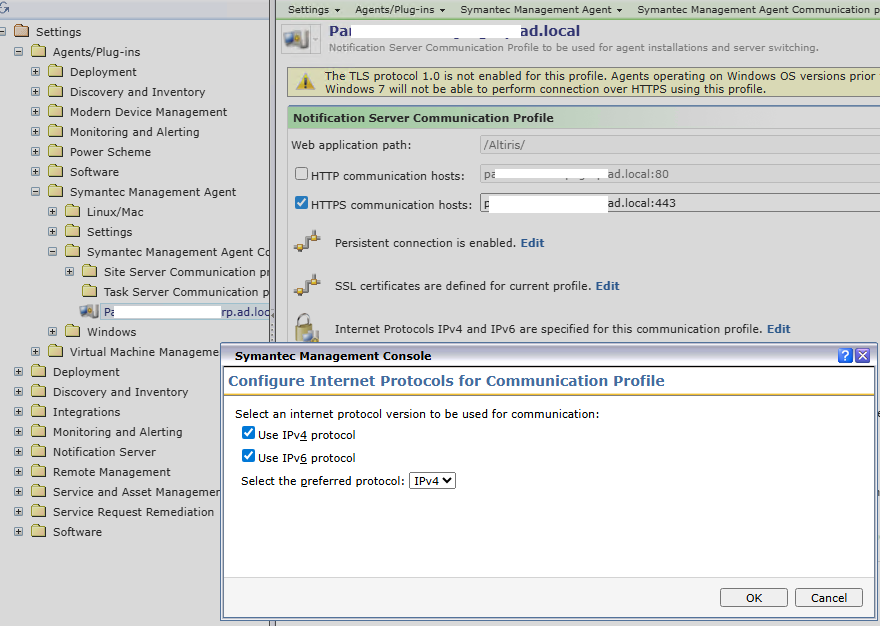The height and width of the screenshot is (626, 880).
Task: Click the HTTPS communication hosts field
Action: [x=680, y=204]
